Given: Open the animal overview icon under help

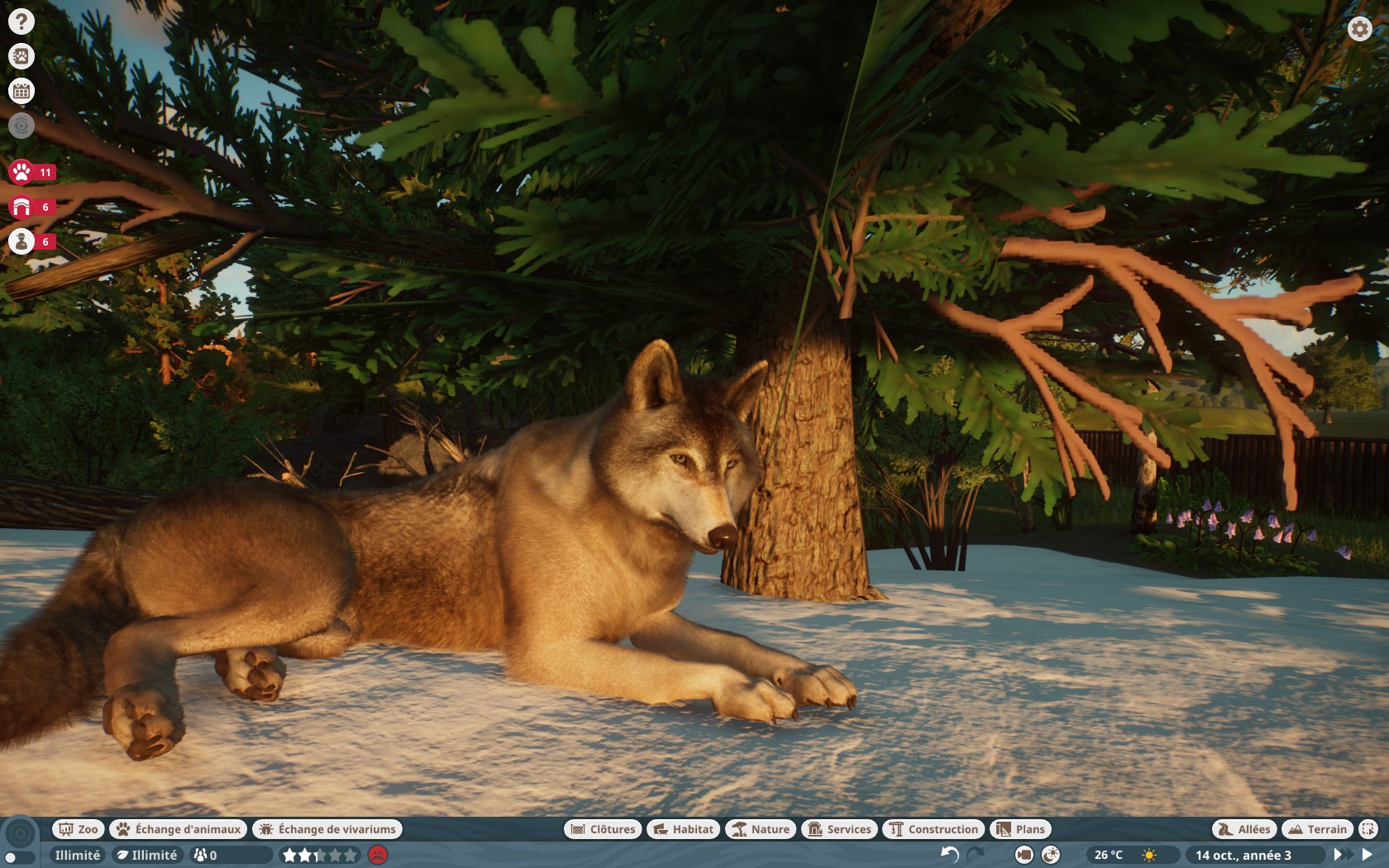Looking at the screenshot, I should 21,56.
